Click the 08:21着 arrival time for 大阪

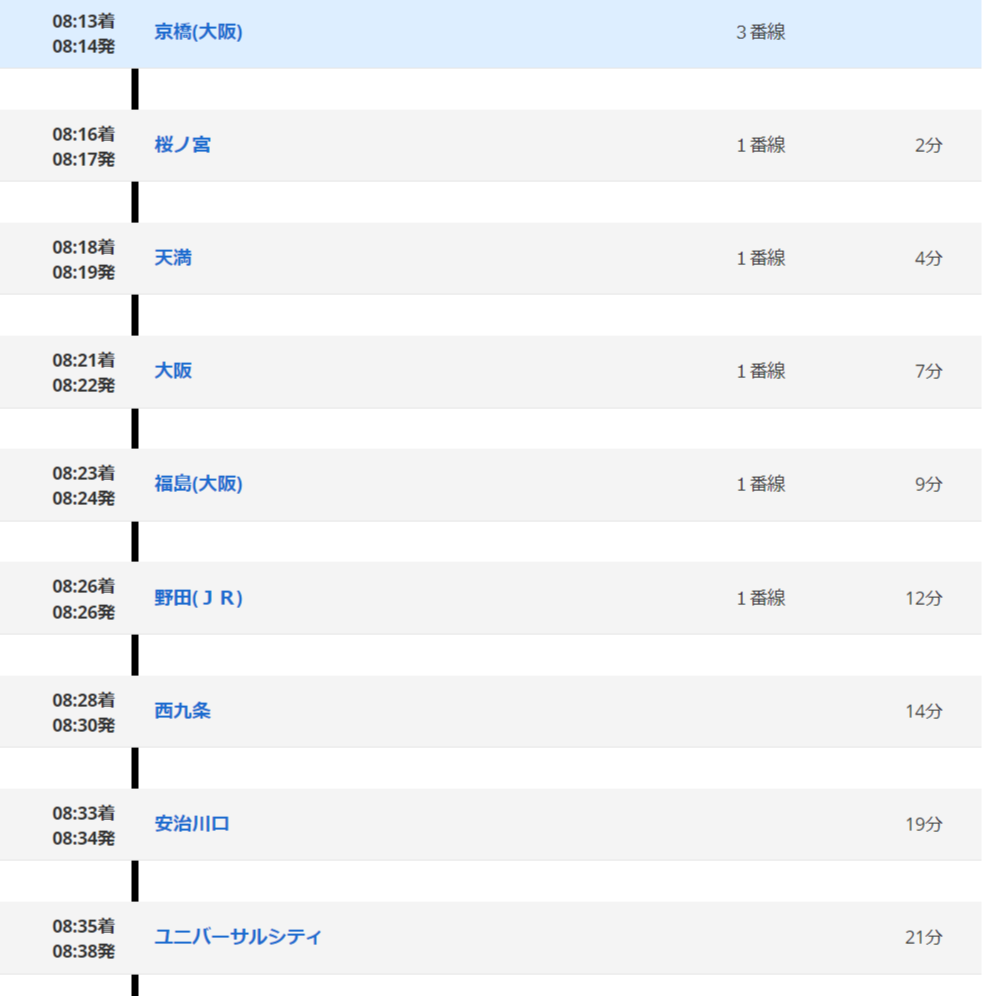[84, 359]
